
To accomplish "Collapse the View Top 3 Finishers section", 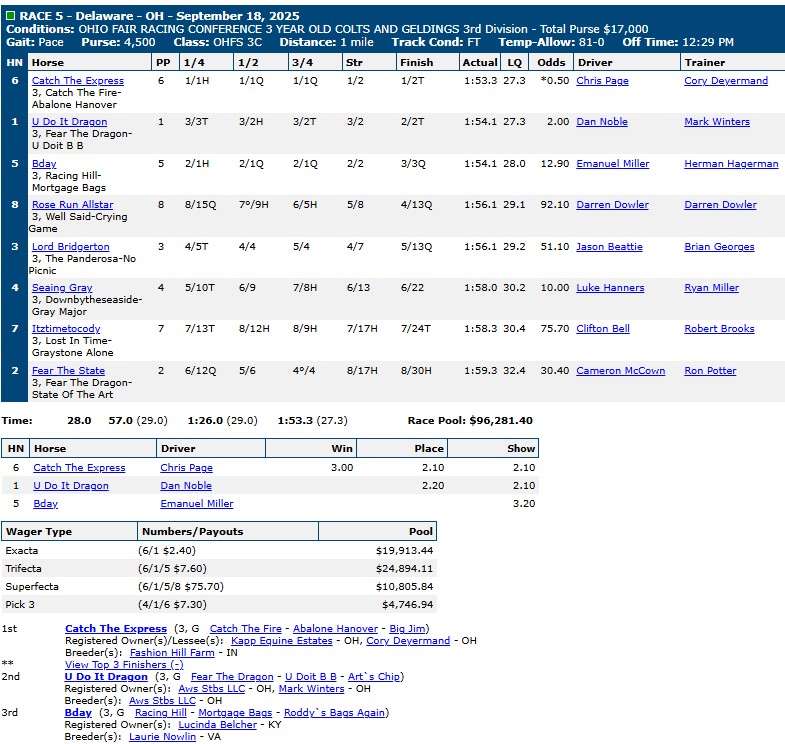I will (123, 664).
